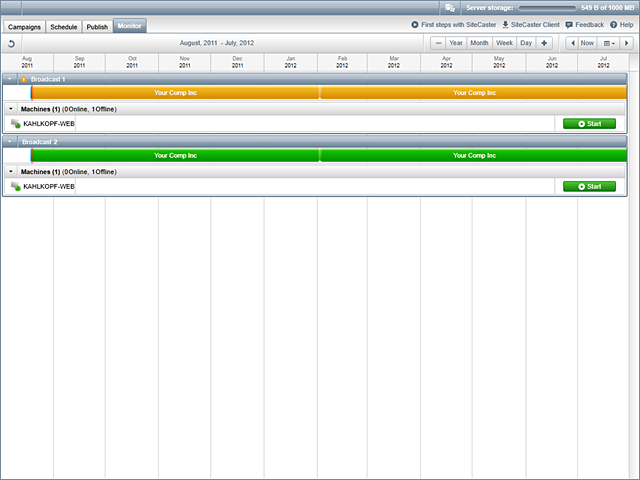Open the calendar picker dropdown
Image resolution: width=640 pixels, height=480 pixels.
[609, 43]
